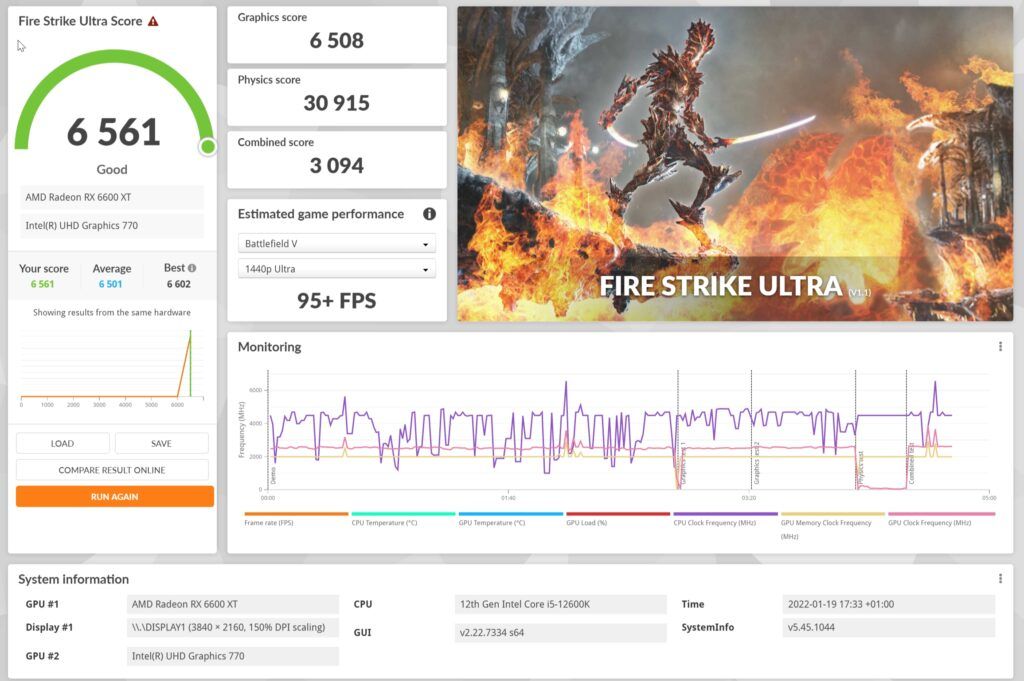Image resolution: width=1024 pixels, height=681 pixels.
Task: Click Your score value 6 561
Action: tap(42, 284)
